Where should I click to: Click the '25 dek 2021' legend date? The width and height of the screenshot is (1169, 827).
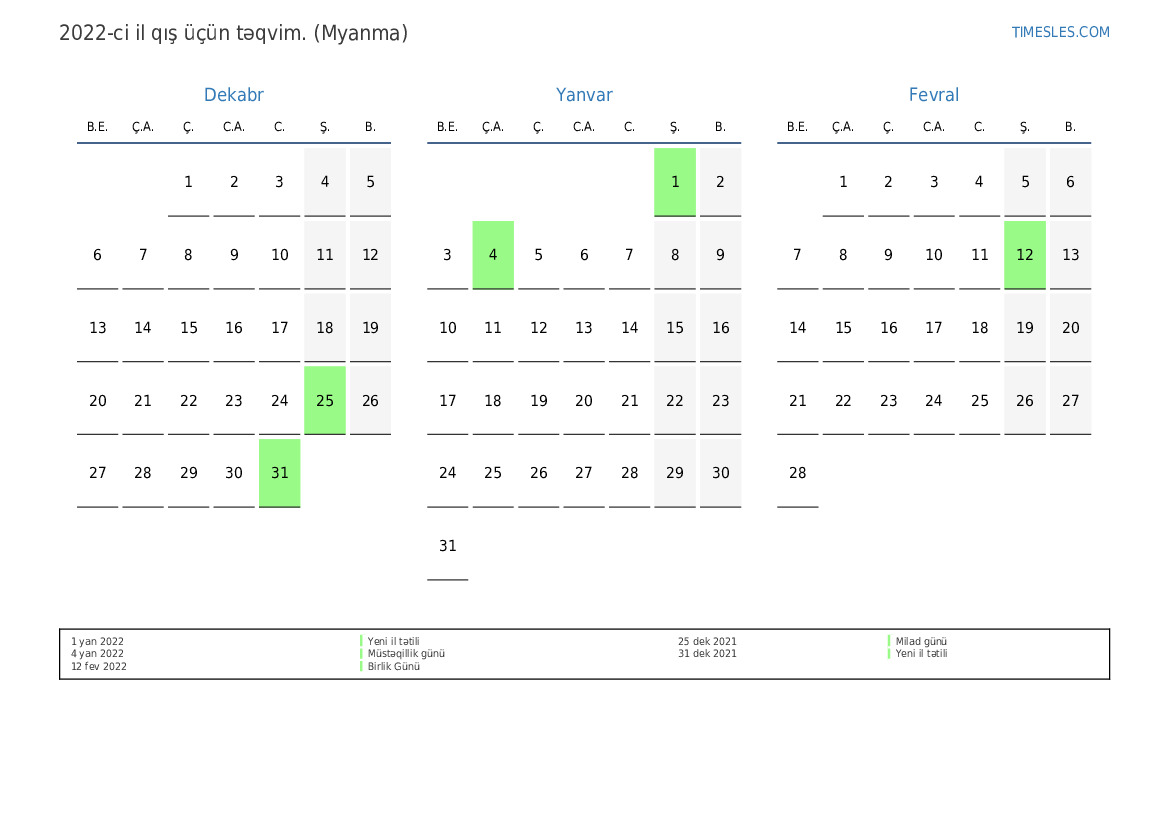[x=707, y=642]
